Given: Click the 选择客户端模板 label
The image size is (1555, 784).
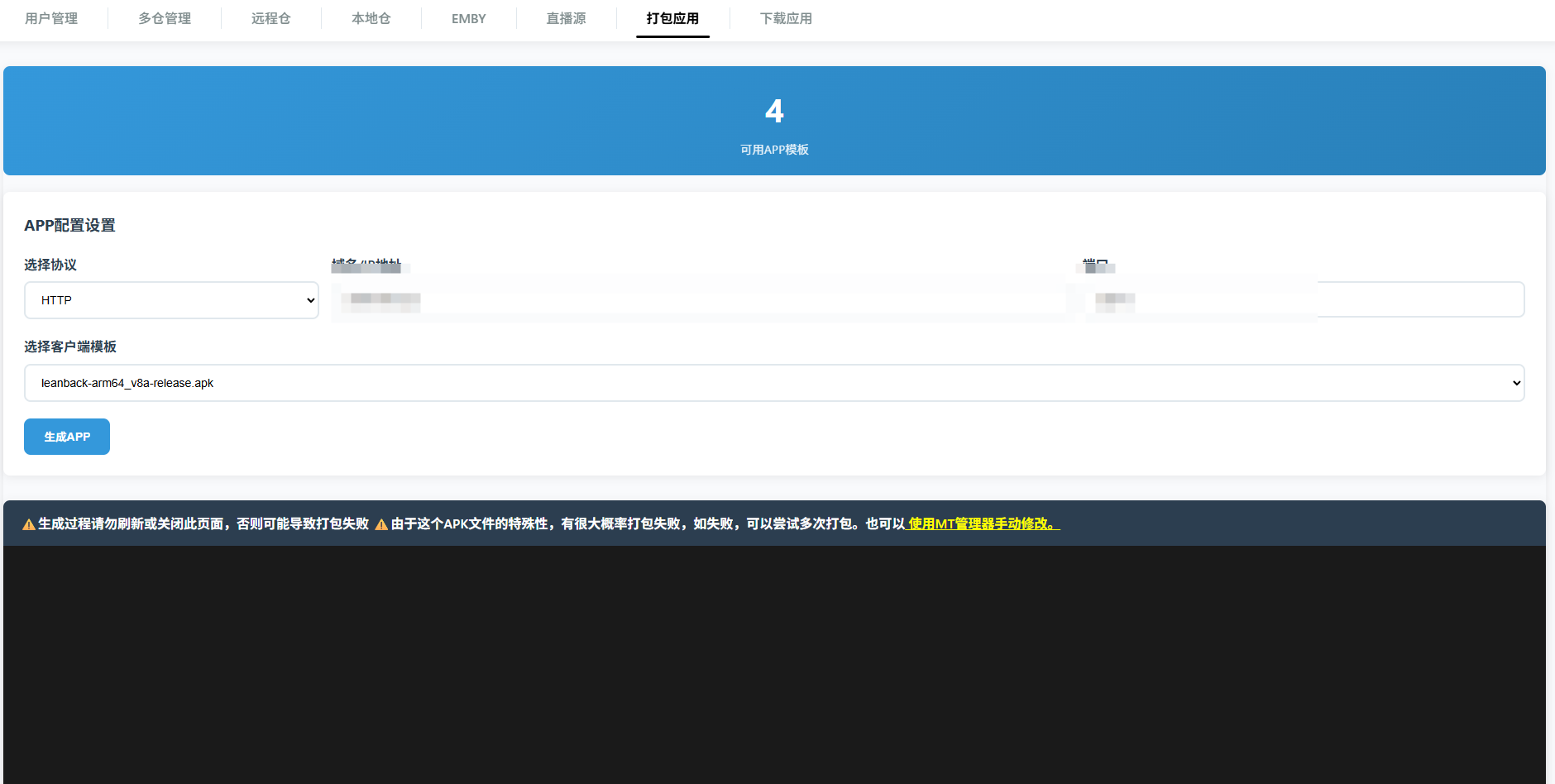Looking at the screenshot, I should point(70,347).
